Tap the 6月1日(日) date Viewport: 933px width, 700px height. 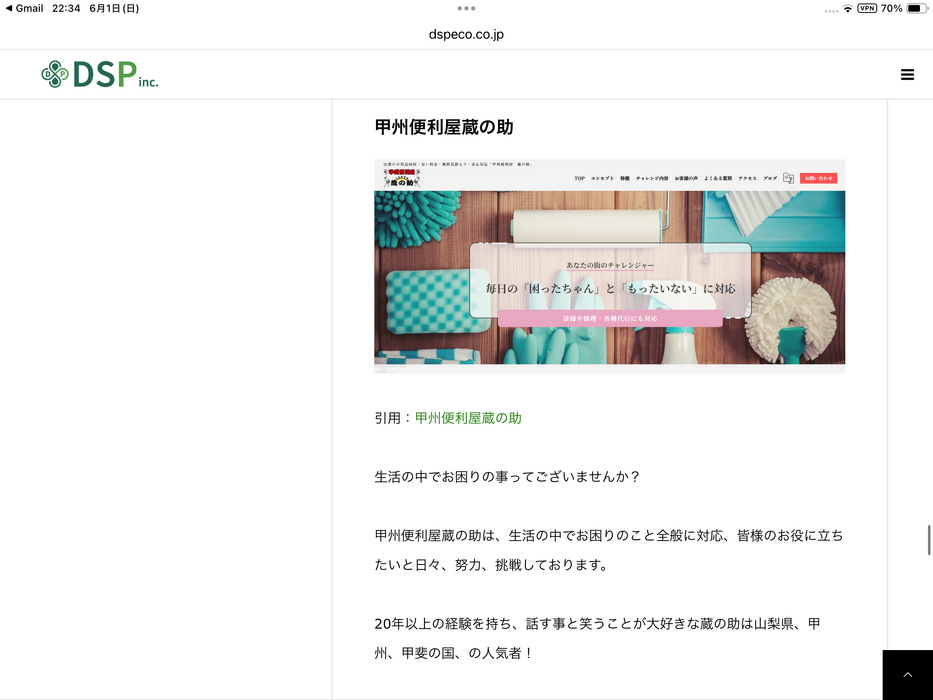pyautogui.click(x=114, y=8)
